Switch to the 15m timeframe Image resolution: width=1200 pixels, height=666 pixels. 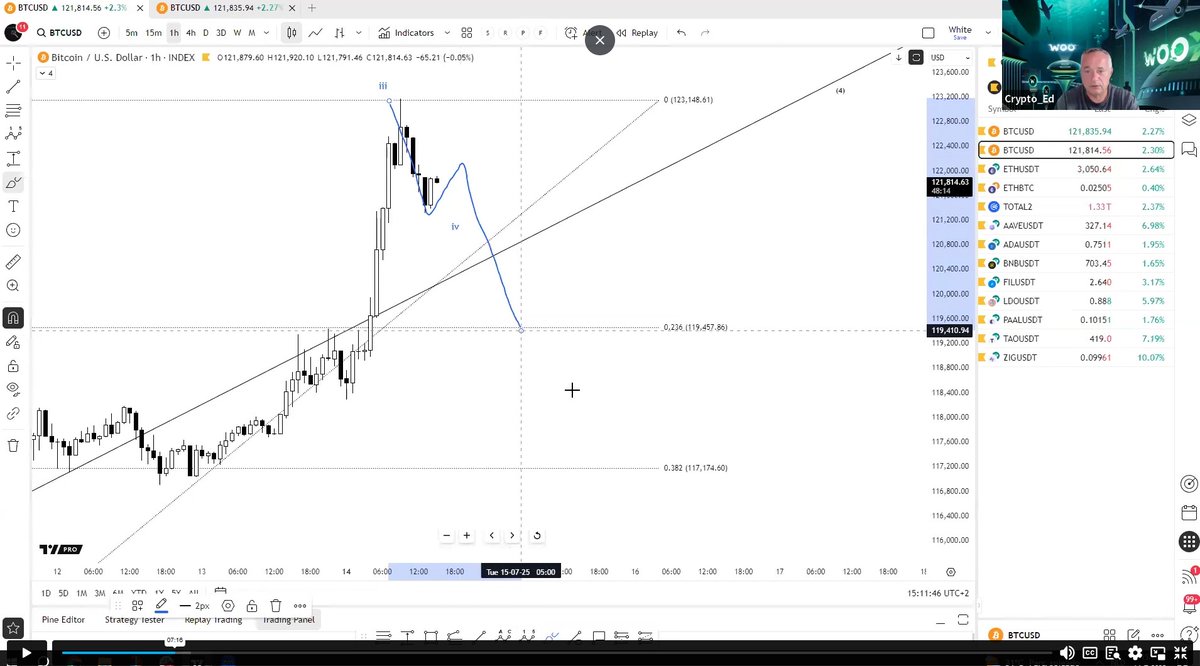tap(153, 33)
